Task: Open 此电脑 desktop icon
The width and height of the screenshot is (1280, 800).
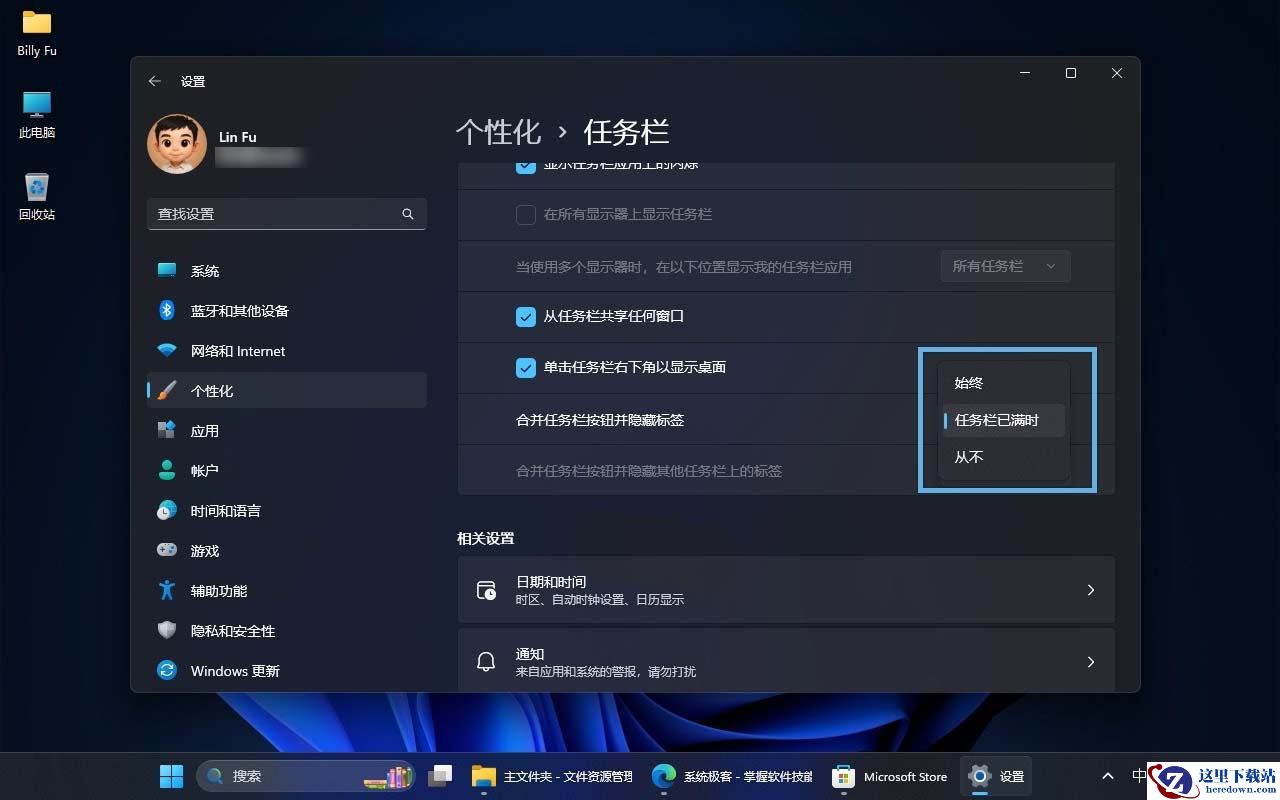Action: point(37,114)
